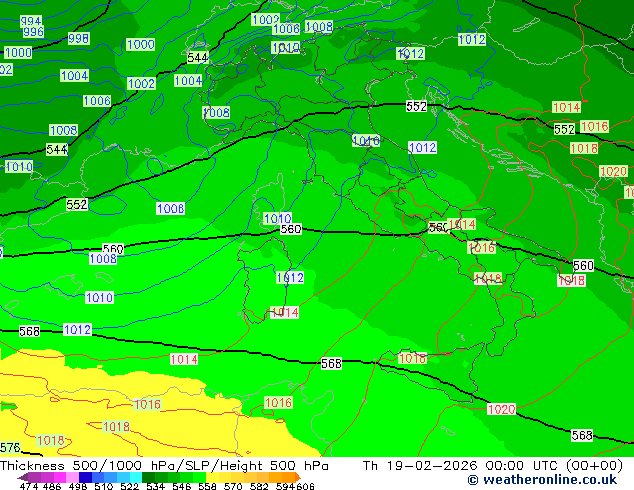Click the 996 isobar label
The width and height of the screenshot is (634, 490).
point(33,32)
